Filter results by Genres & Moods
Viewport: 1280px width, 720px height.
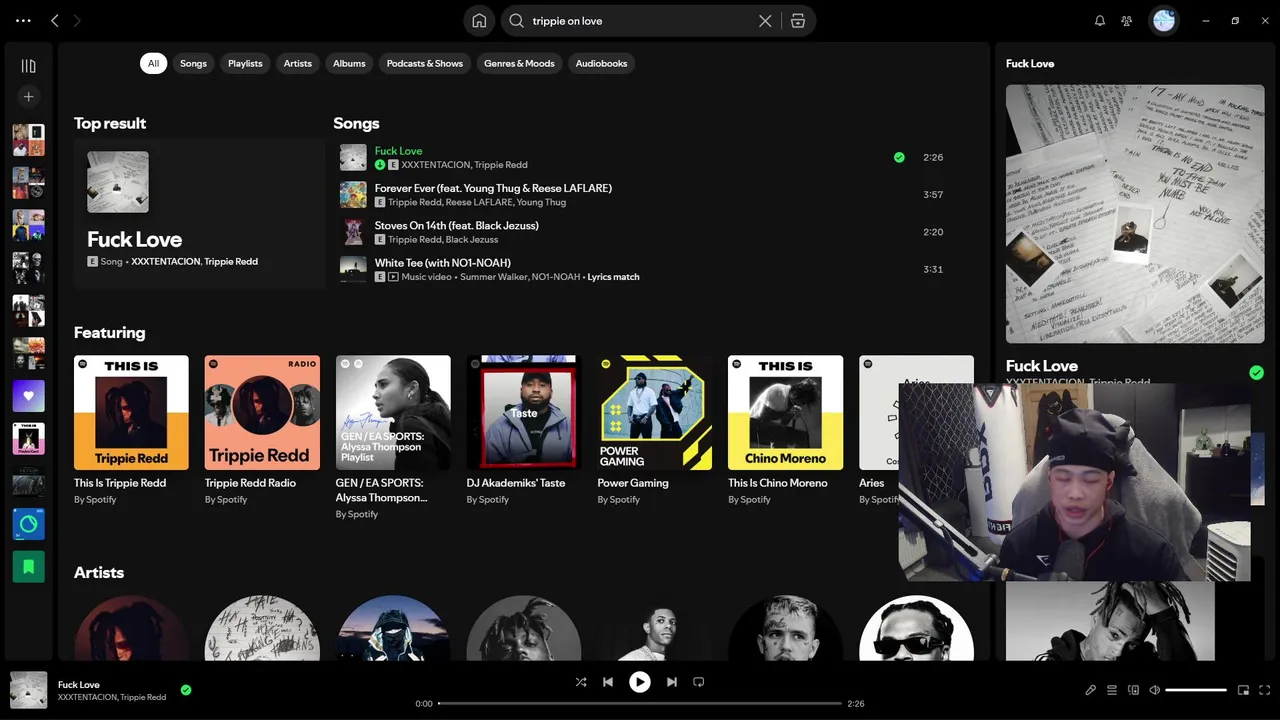(519, 63)
